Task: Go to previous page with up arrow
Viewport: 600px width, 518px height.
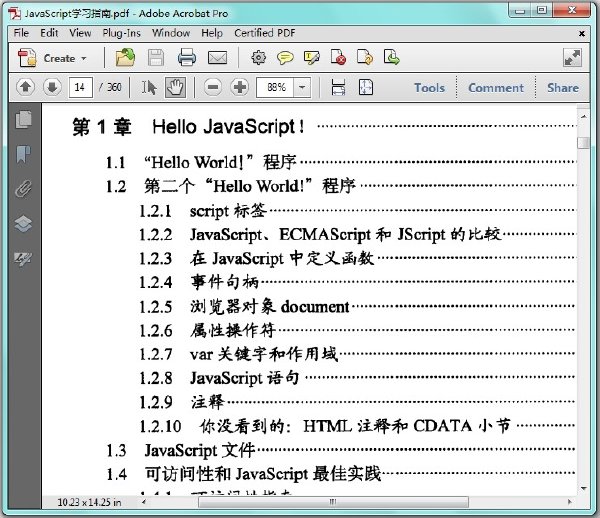Action: pos(26,87)
